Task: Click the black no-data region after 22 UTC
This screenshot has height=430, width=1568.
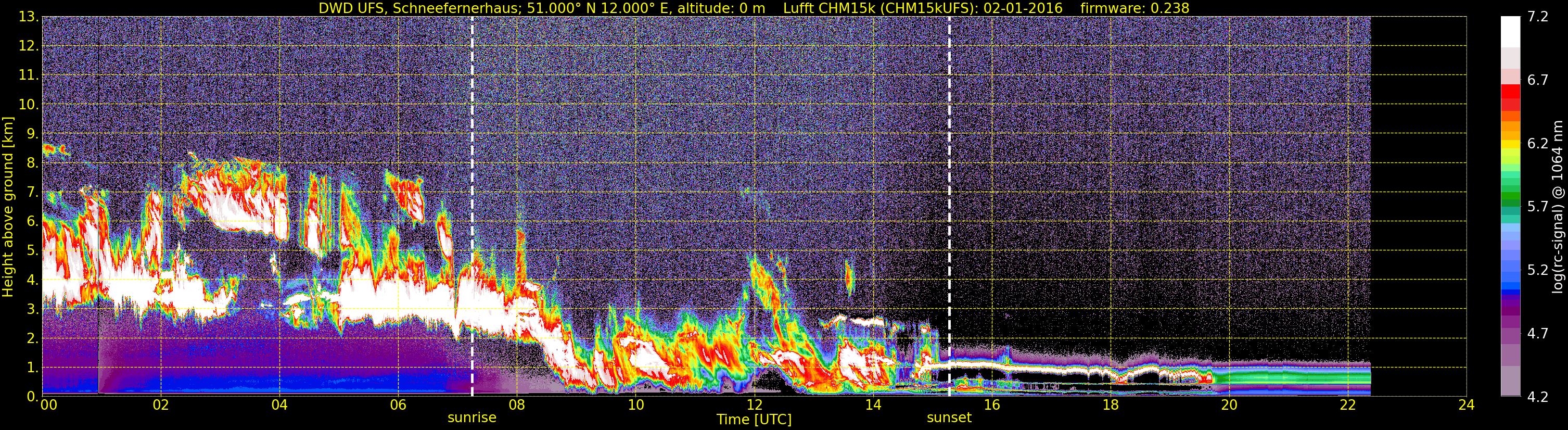Action: pos(1418,207)
